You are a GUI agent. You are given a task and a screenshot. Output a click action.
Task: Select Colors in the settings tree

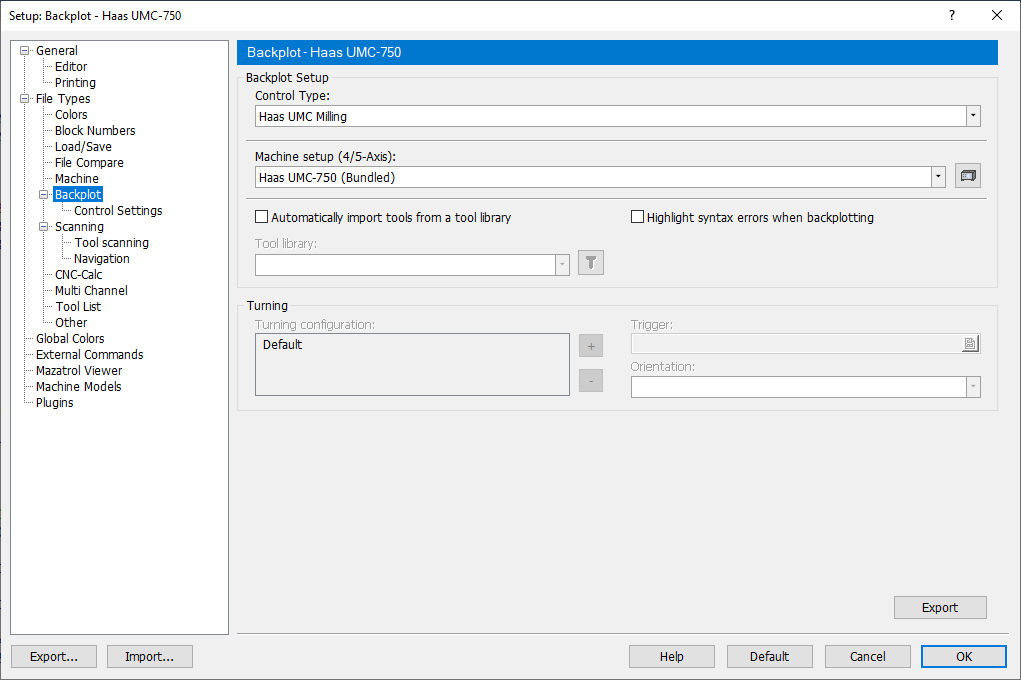coord(71,115)
